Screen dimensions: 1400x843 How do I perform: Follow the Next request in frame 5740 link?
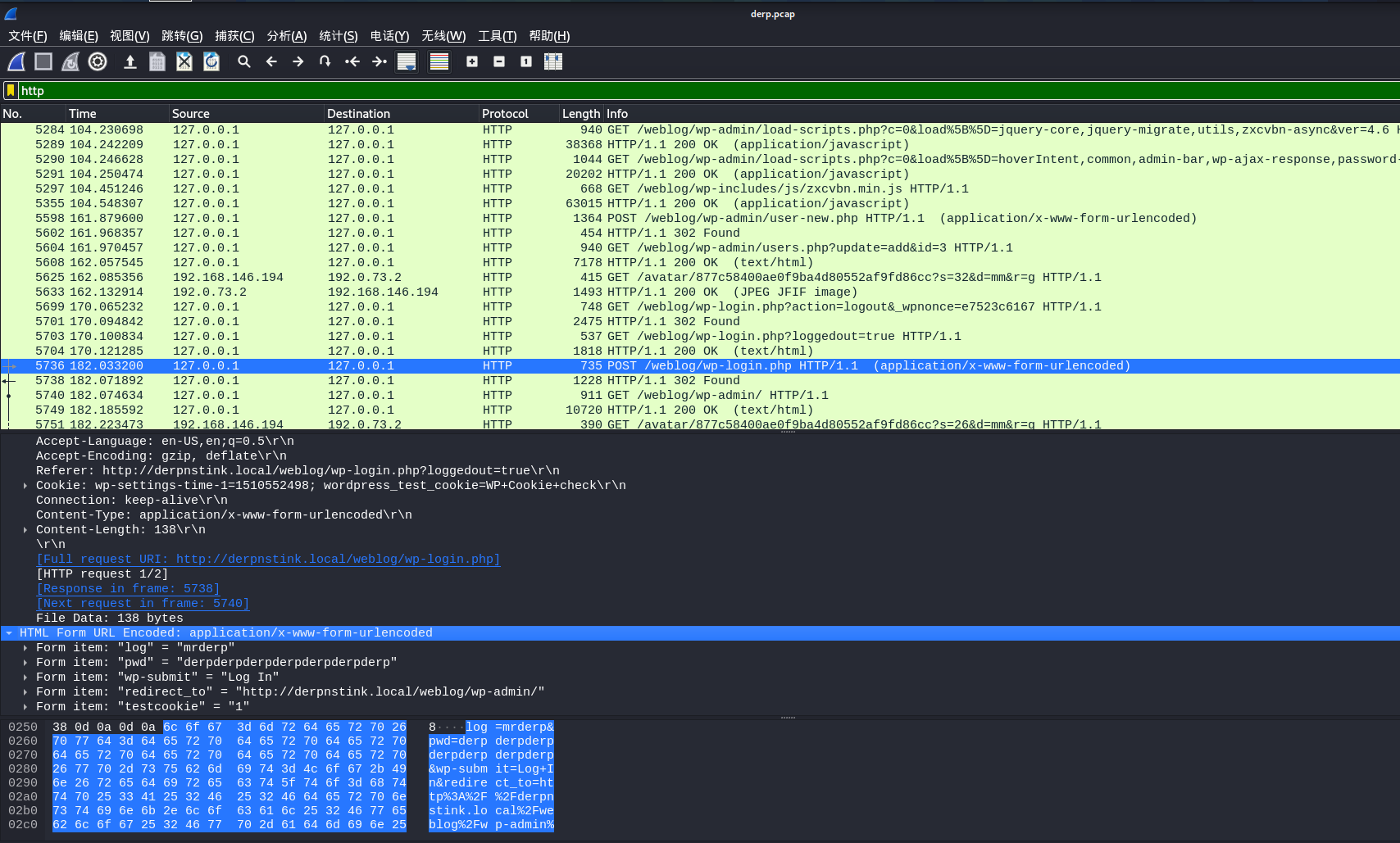[x=143, y=603]
